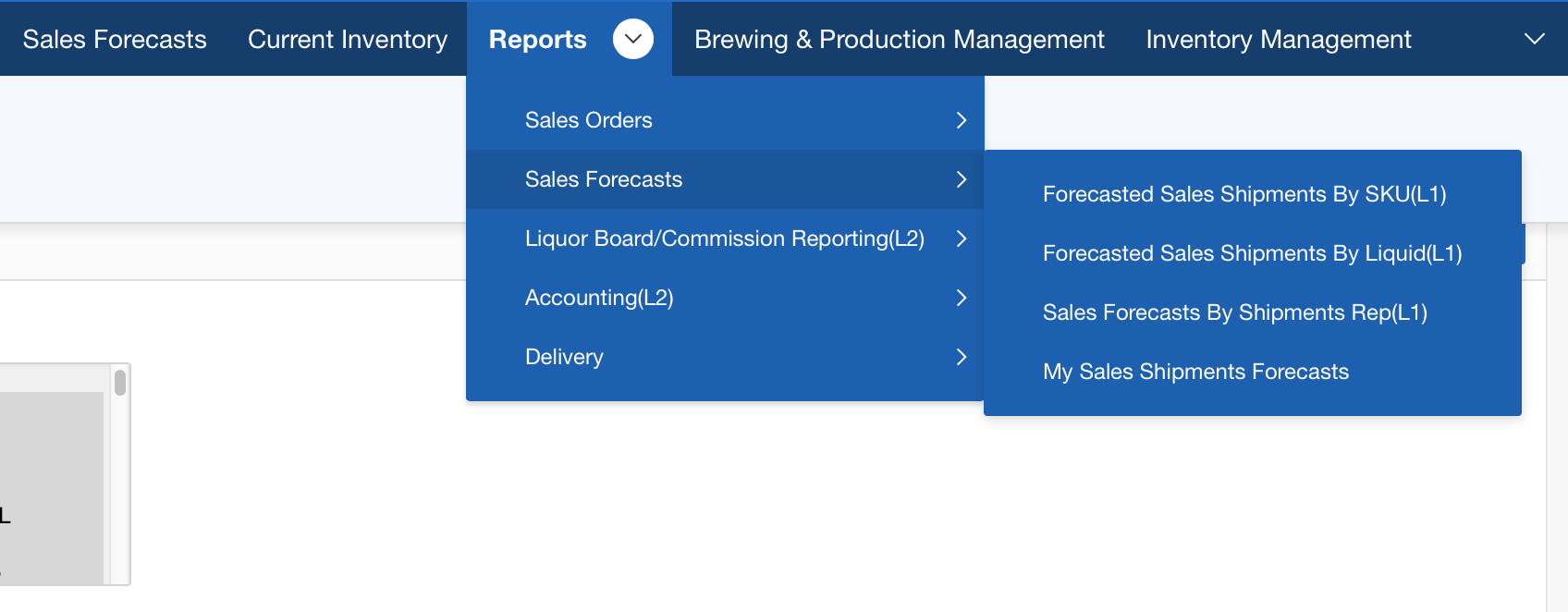The width and height of the screenshot is (1568, 612).
Task: Expand the Sales Orders submenu chevron
Action: pyautogui.click(x=962, y=120)
